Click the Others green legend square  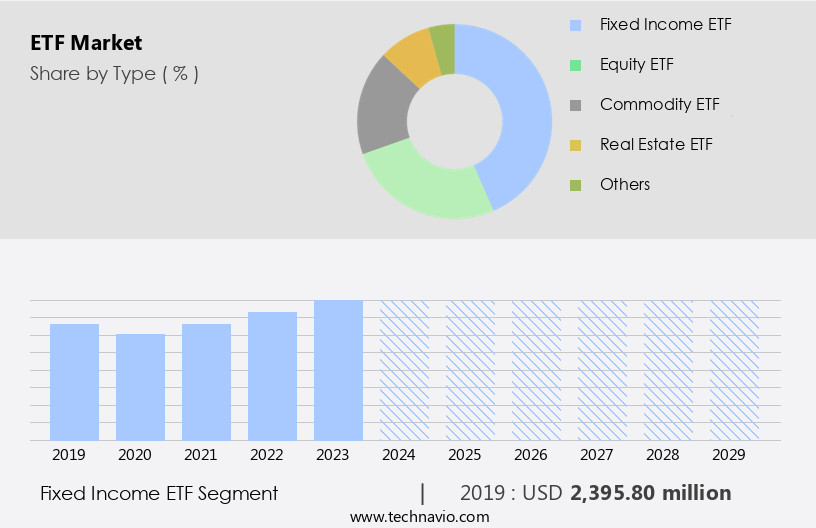pyautogui.click(x=575, y=185)
